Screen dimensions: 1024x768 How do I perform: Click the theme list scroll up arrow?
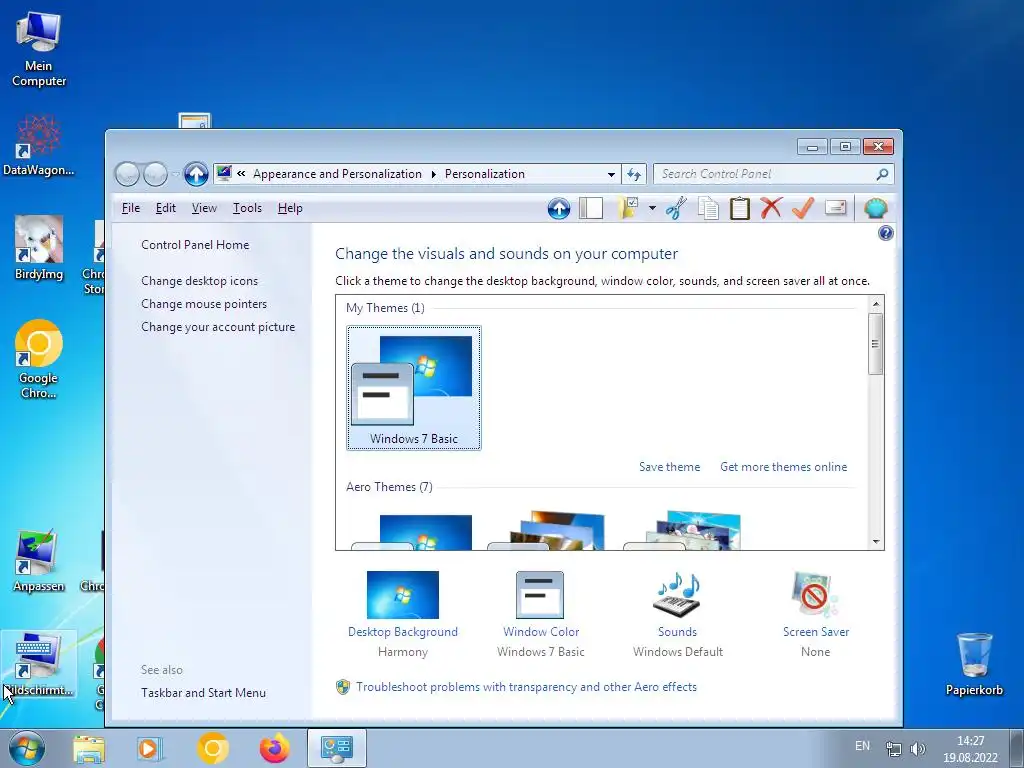876,304
